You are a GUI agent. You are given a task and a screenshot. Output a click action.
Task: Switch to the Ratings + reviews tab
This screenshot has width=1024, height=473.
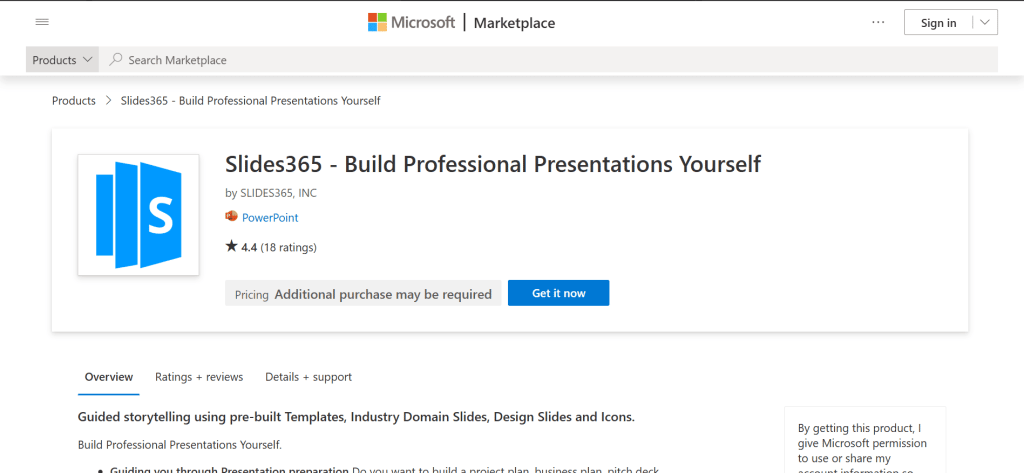click(199, 377)
